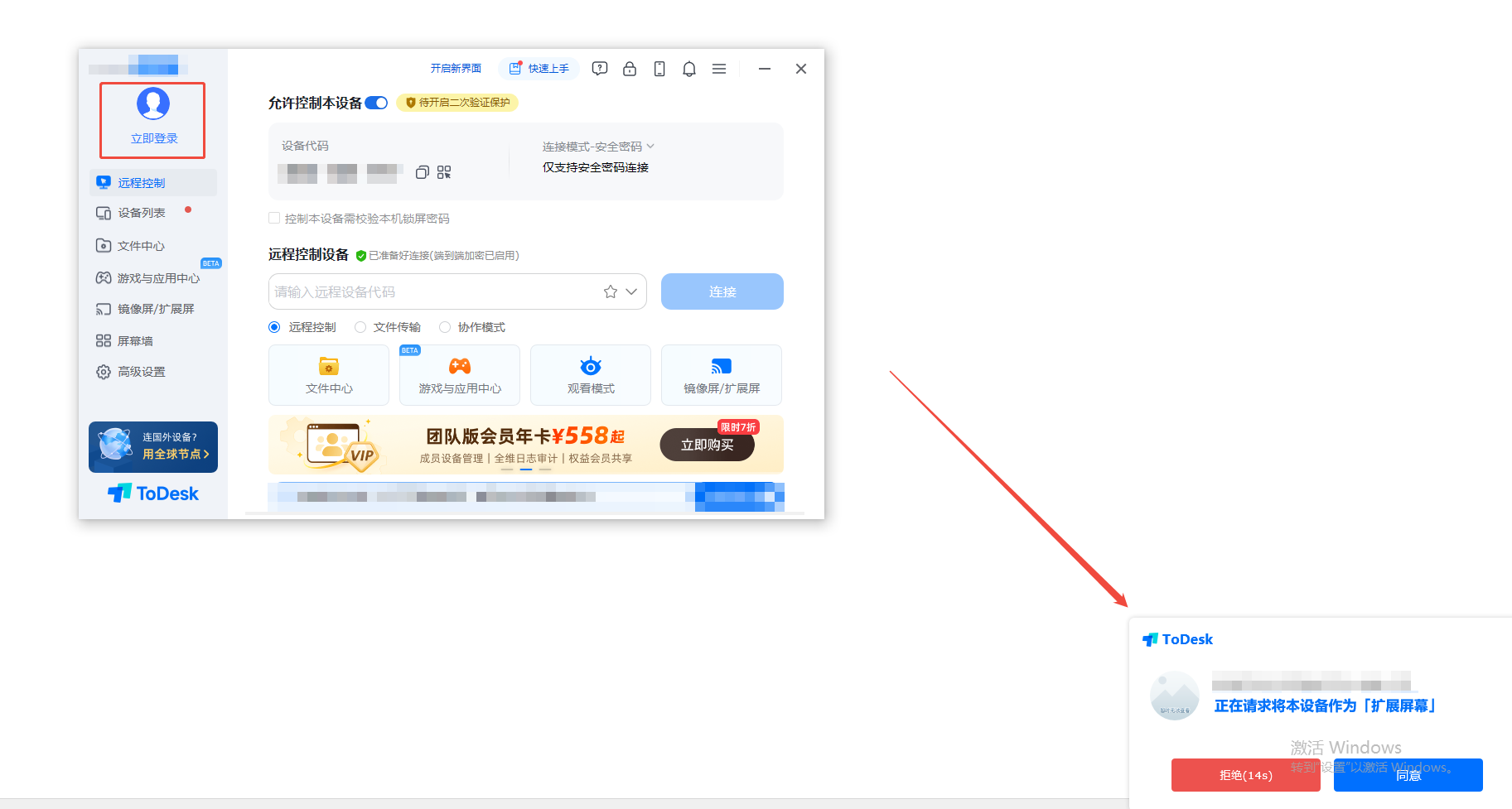
Task: Toggle the 允许控制本设备 switch
Action: (x=376, y=103)
